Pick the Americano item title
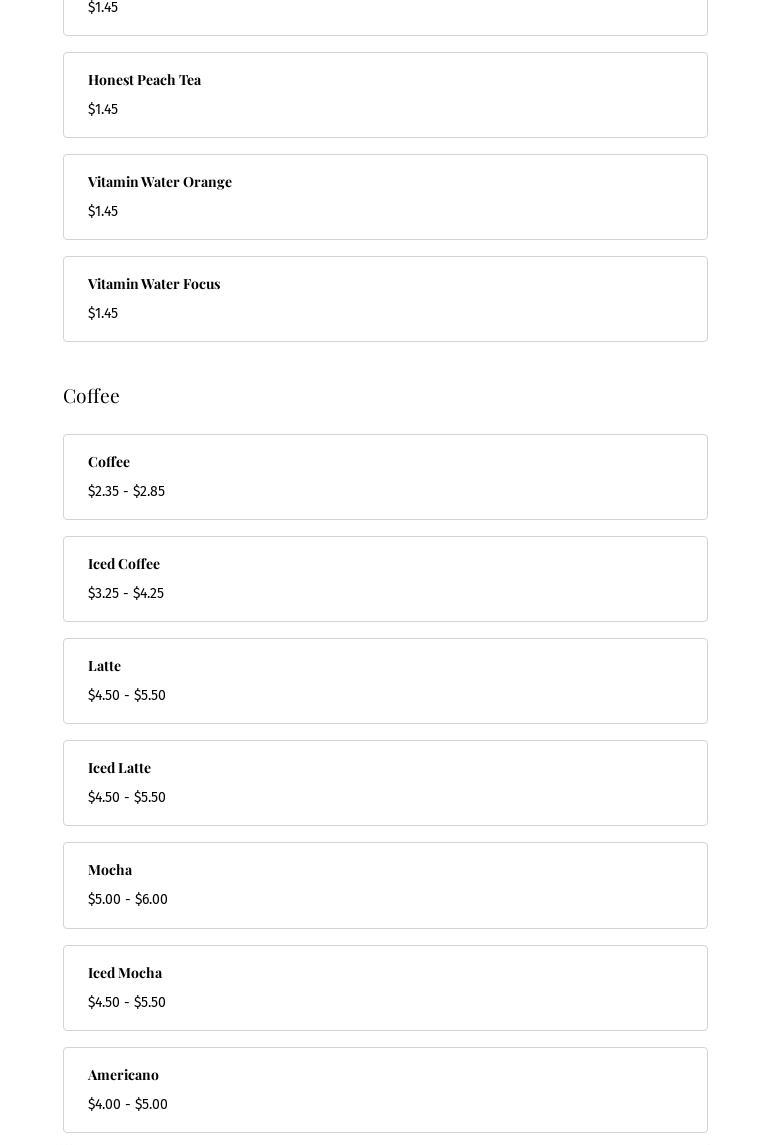Image resolution: width=770 pixels, height=1145 pixels. (x=123, y=1075)
